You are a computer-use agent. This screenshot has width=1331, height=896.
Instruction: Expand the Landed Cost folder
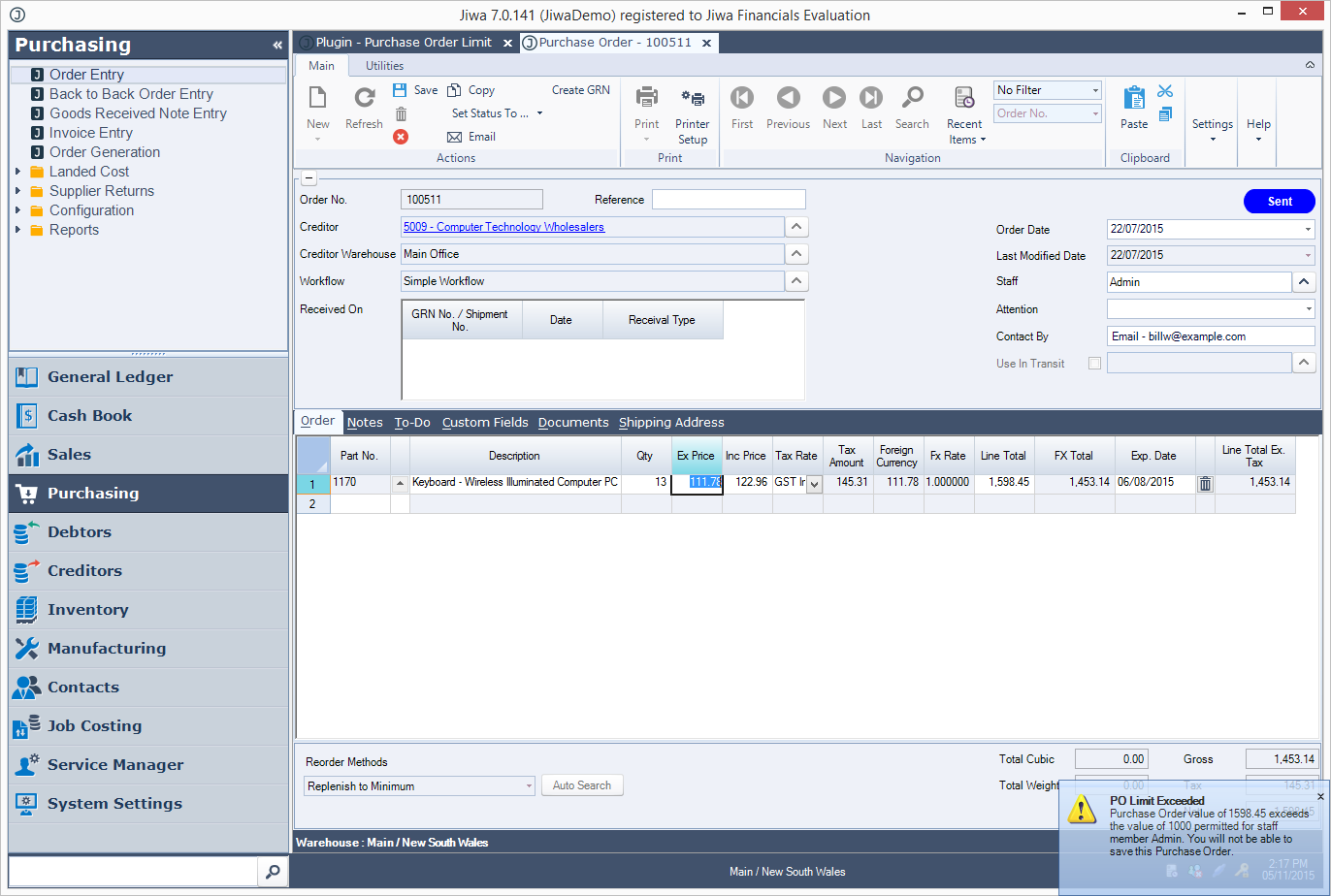point(17,172)
